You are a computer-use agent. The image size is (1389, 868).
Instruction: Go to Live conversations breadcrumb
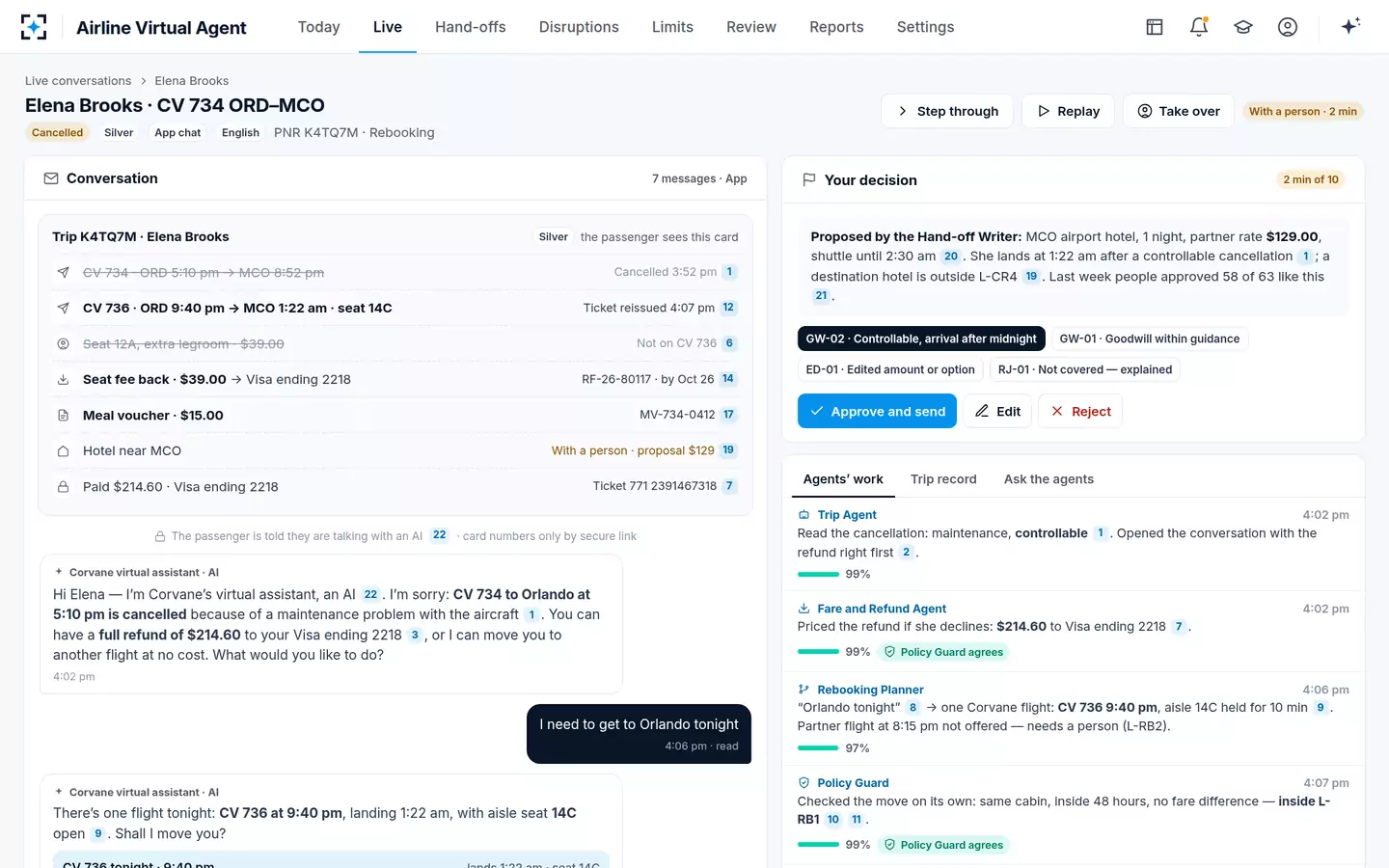(78, 81)
